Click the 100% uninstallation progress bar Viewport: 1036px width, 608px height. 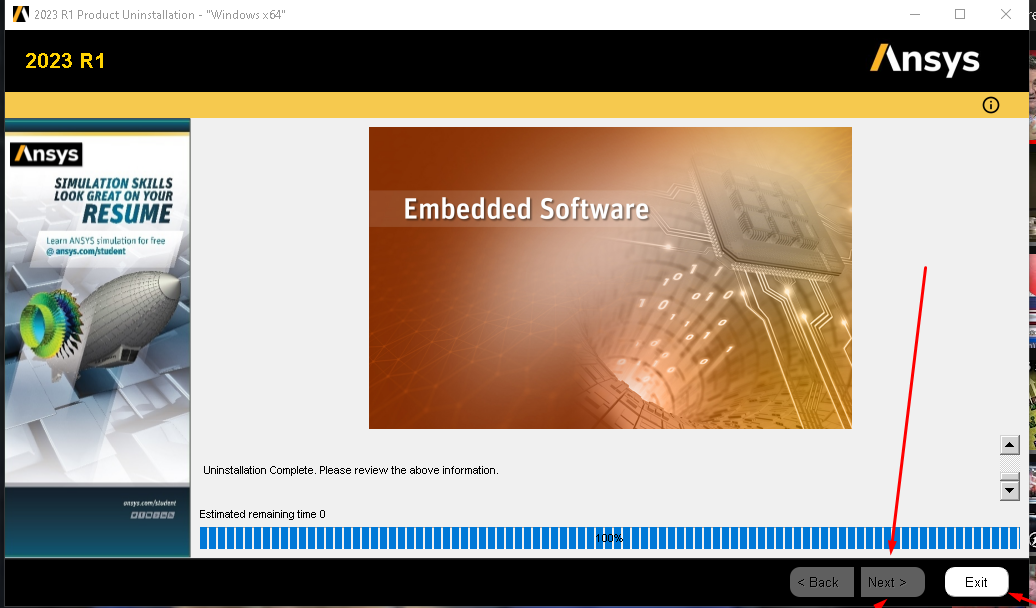pos(609,538)
